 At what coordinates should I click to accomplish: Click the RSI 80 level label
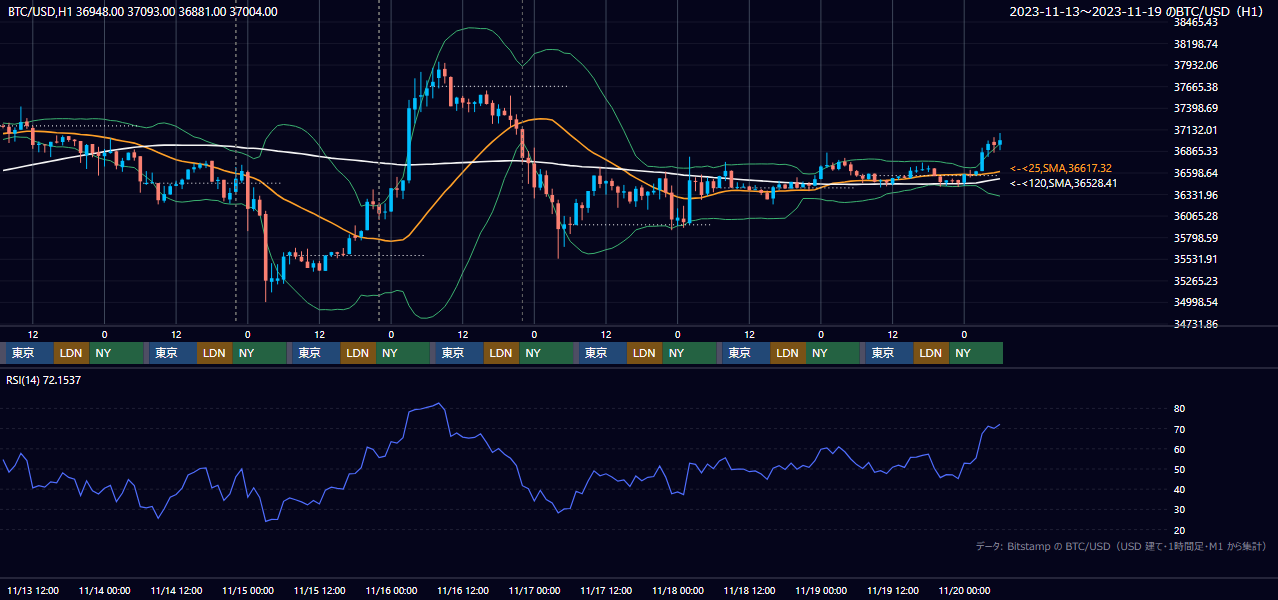point(1179,409)
